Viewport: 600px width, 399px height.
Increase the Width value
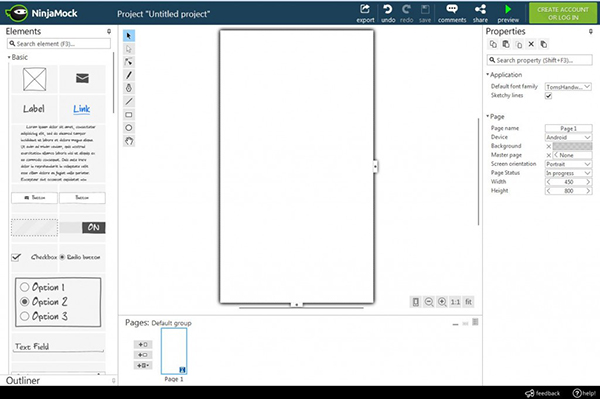tap(588, 182)
